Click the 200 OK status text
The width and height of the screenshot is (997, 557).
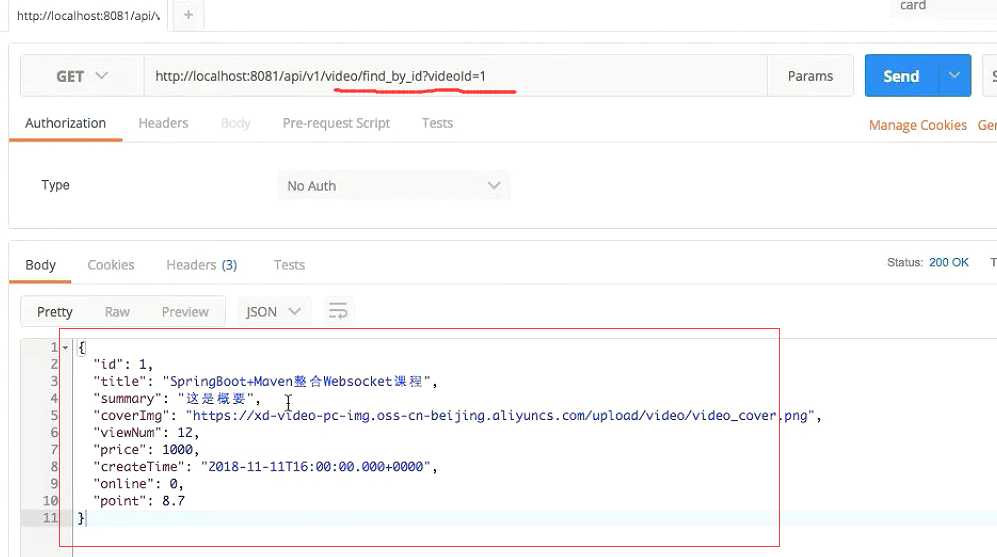(949, 263)
